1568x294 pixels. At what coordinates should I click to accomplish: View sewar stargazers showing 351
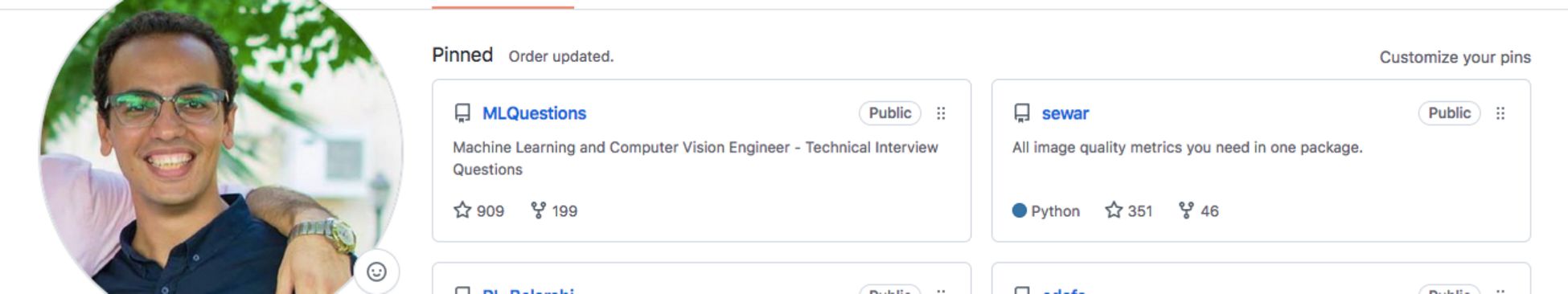click(1128, 210)
